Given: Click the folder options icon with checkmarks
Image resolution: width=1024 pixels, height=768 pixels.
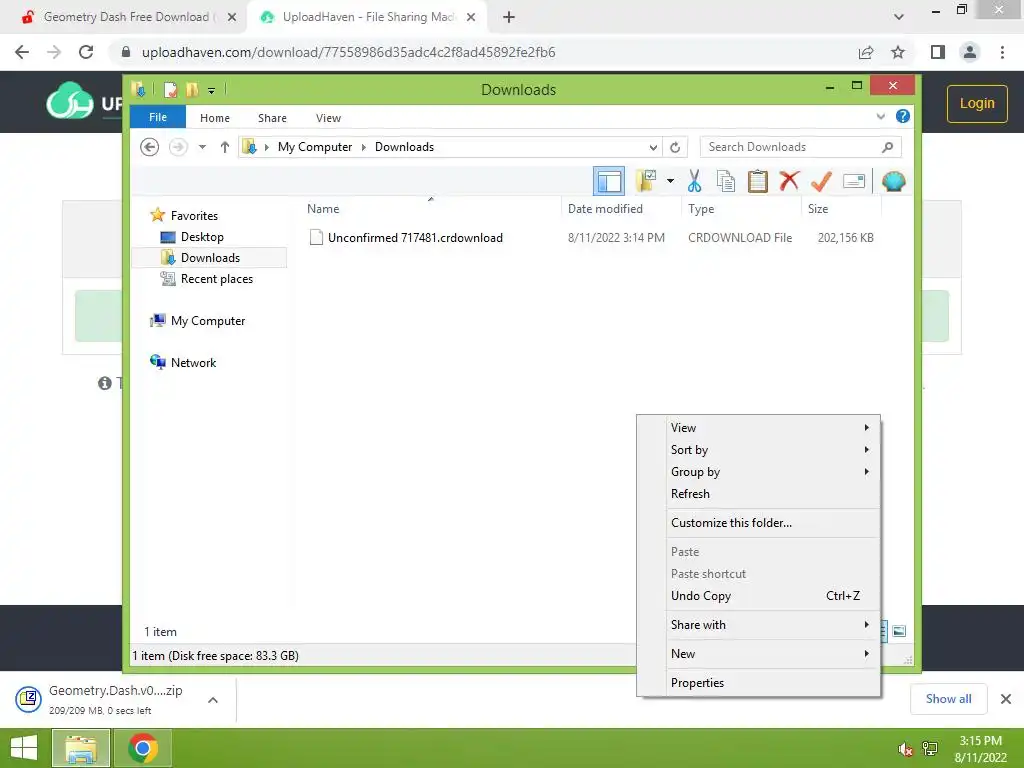Looking at the screenshot, I should 646,181.
